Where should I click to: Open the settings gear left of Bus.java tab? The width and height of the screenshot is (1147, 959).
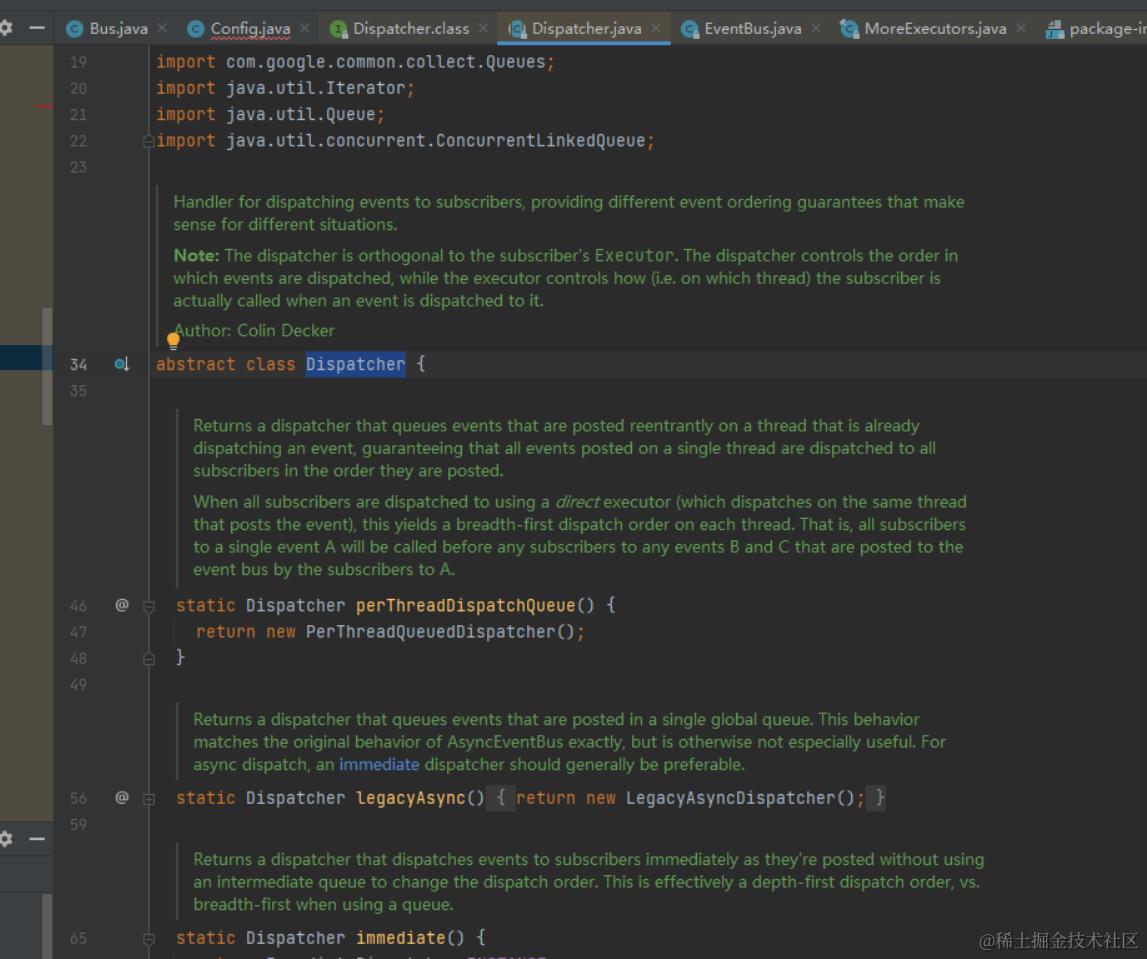click(6, 28)
